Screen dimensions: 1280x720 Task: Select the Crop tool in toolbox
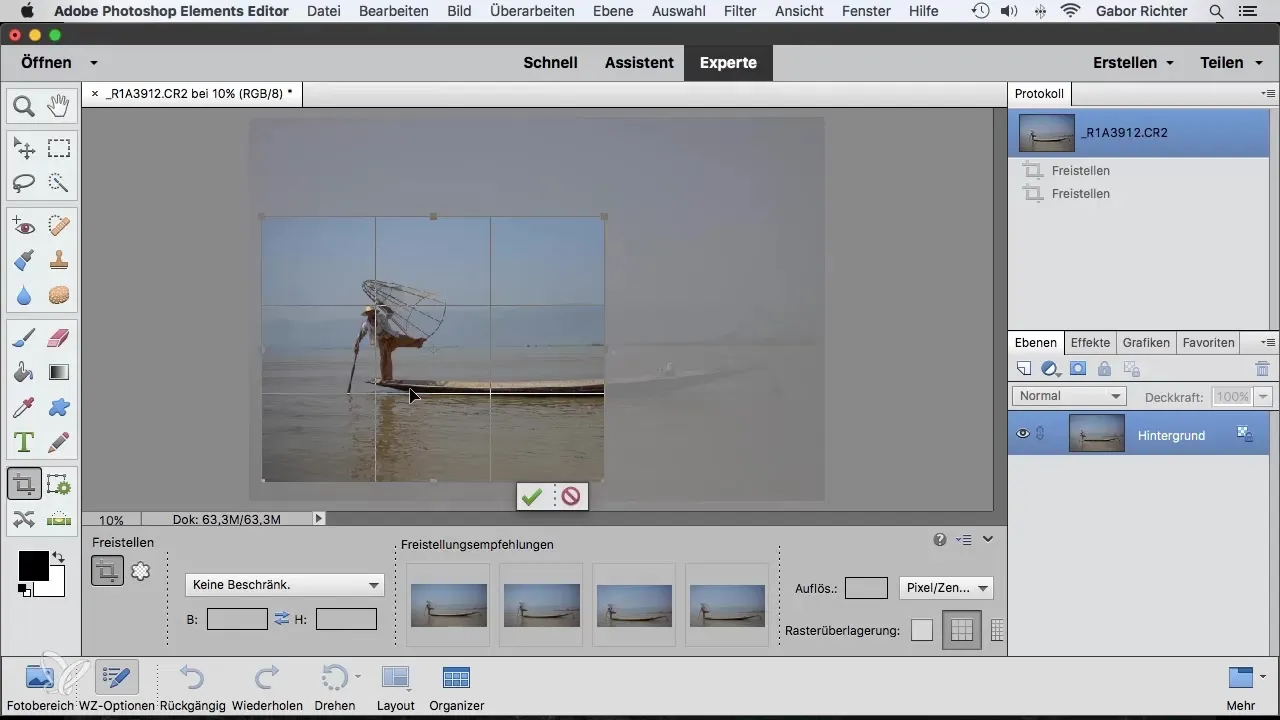pos(24,485)
